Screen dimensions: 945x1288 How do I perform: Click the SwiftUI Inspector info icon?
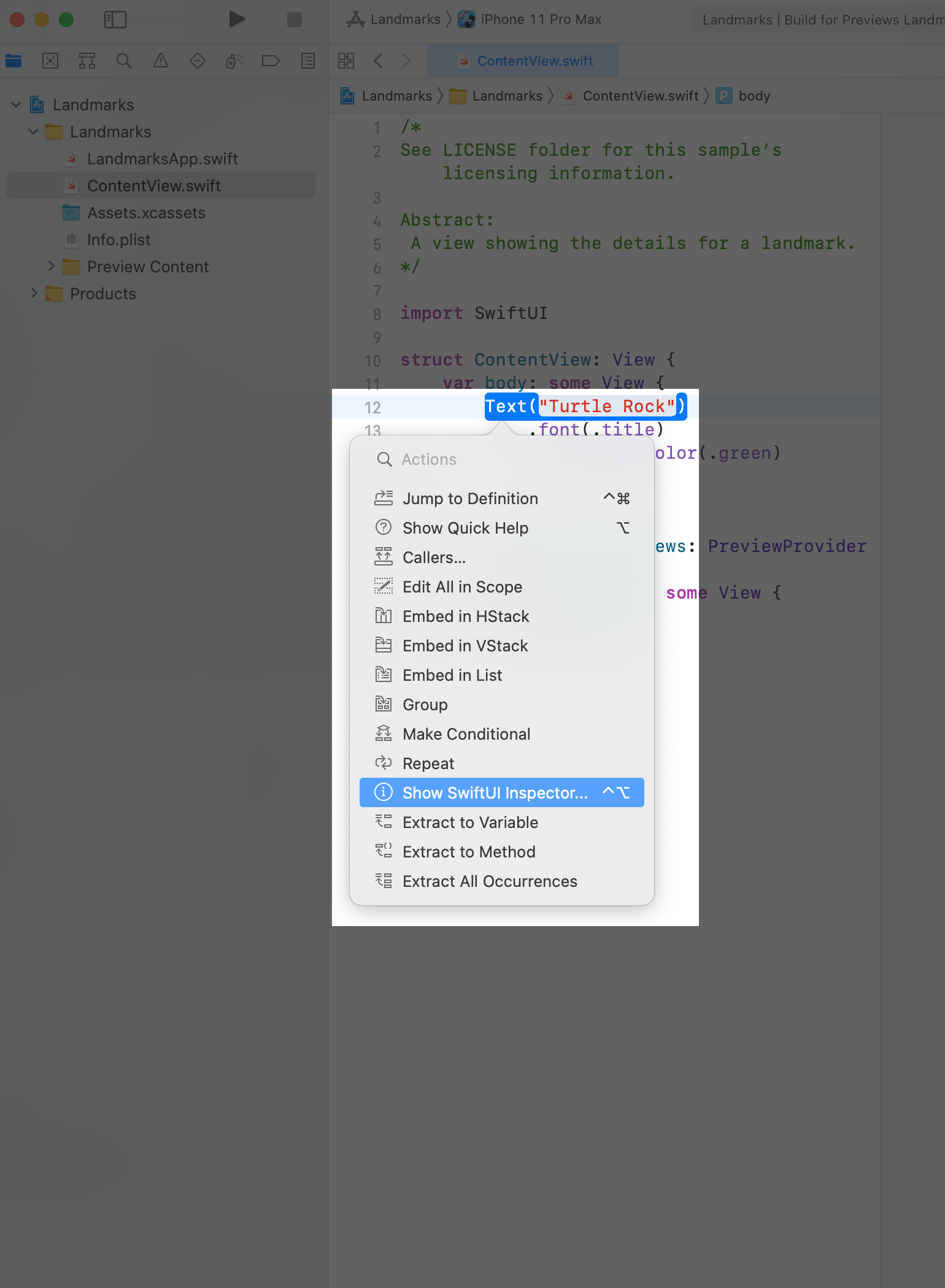[384, 792]
